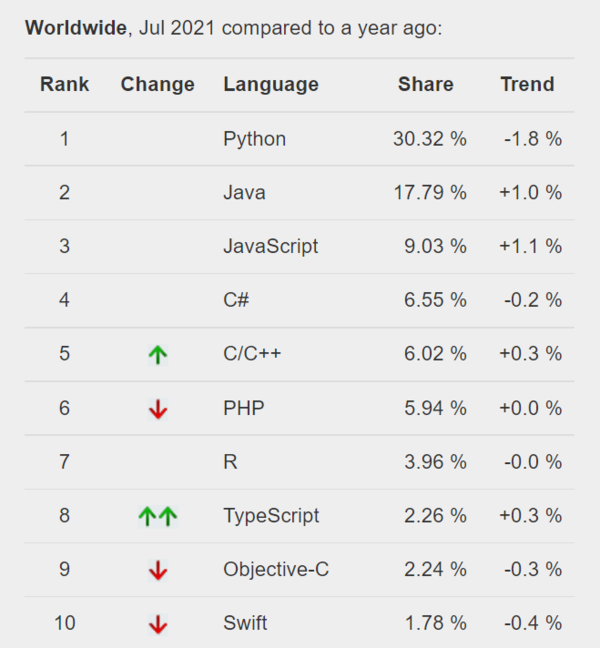Click the Share column header
This screenshot has height=648, width=600.
click(425, 84)
